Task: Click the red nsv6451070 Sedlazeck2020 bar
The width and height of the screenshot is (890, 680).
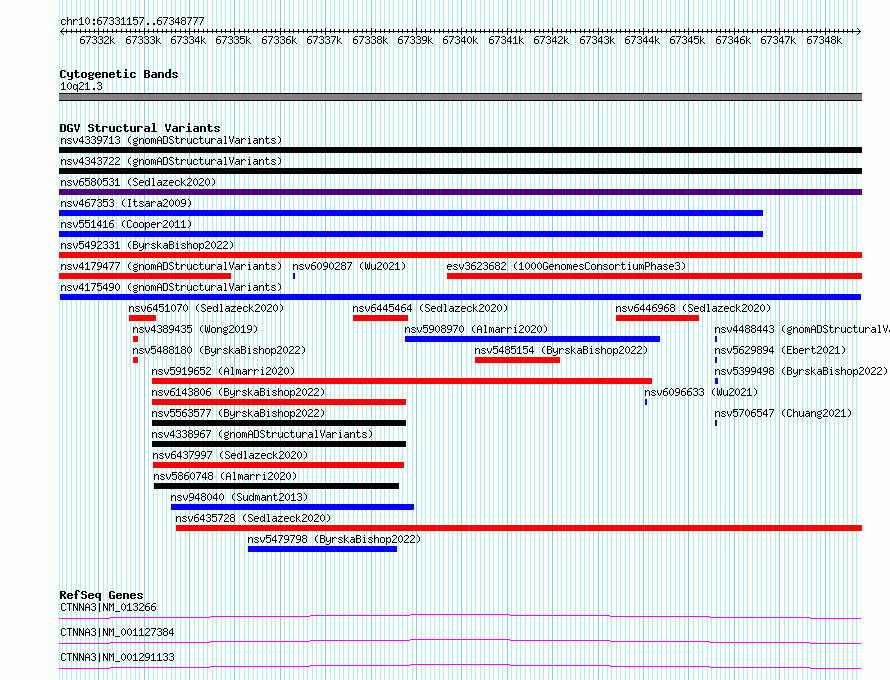Action: [142, 318]
